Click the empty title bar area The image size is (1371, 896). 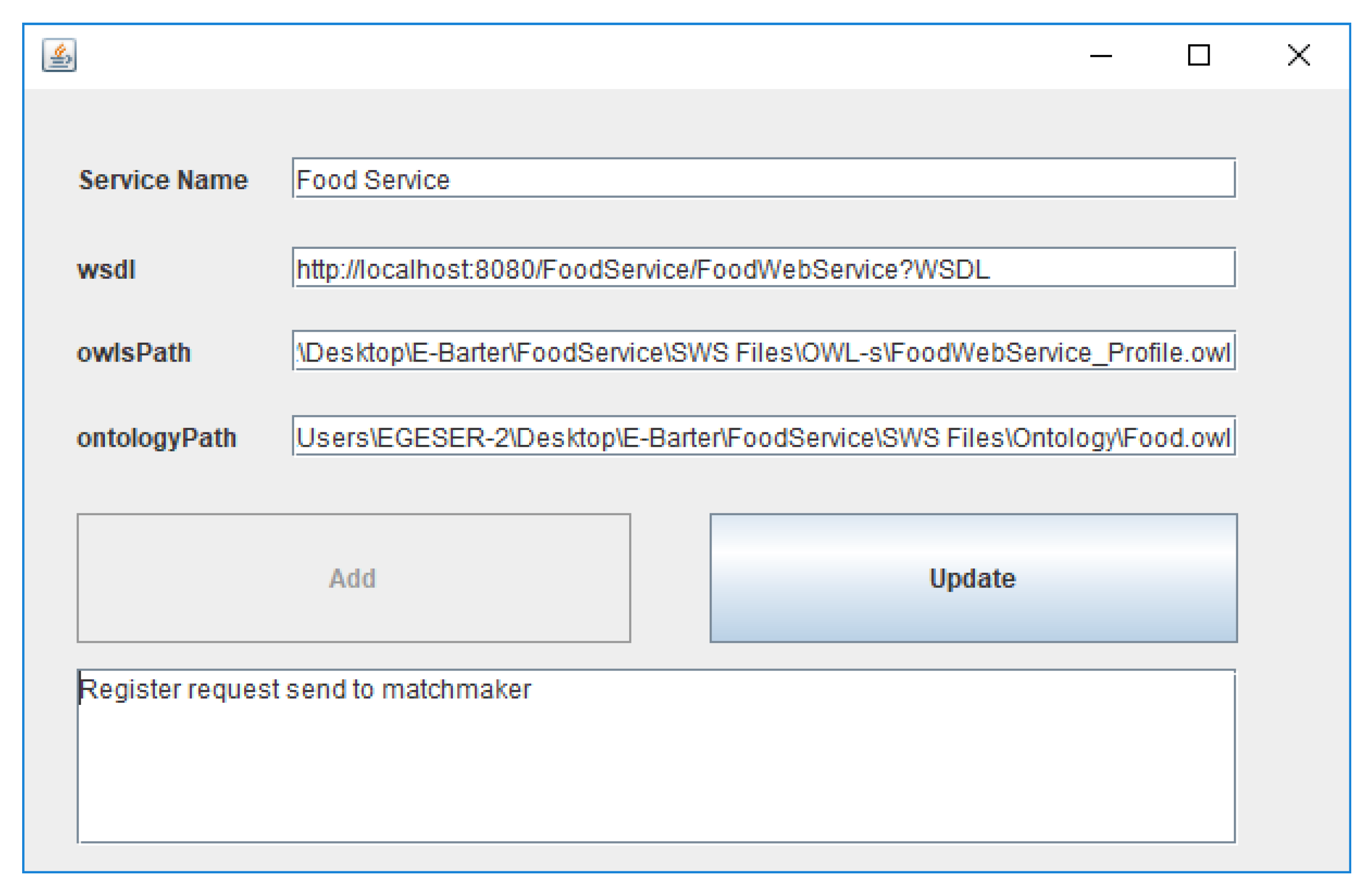point(576,56)
